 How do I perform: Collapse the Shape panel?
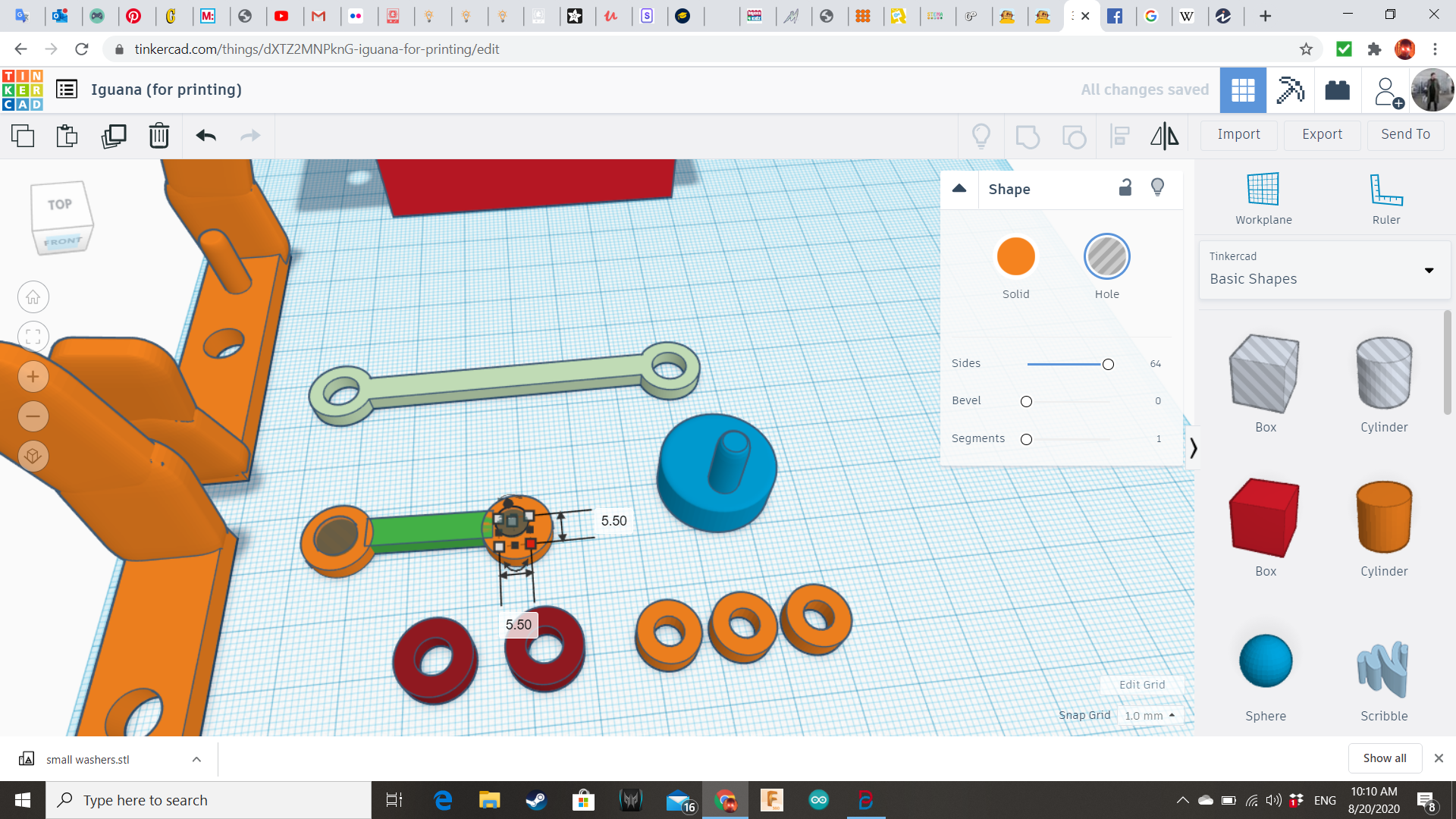[959, 189]
